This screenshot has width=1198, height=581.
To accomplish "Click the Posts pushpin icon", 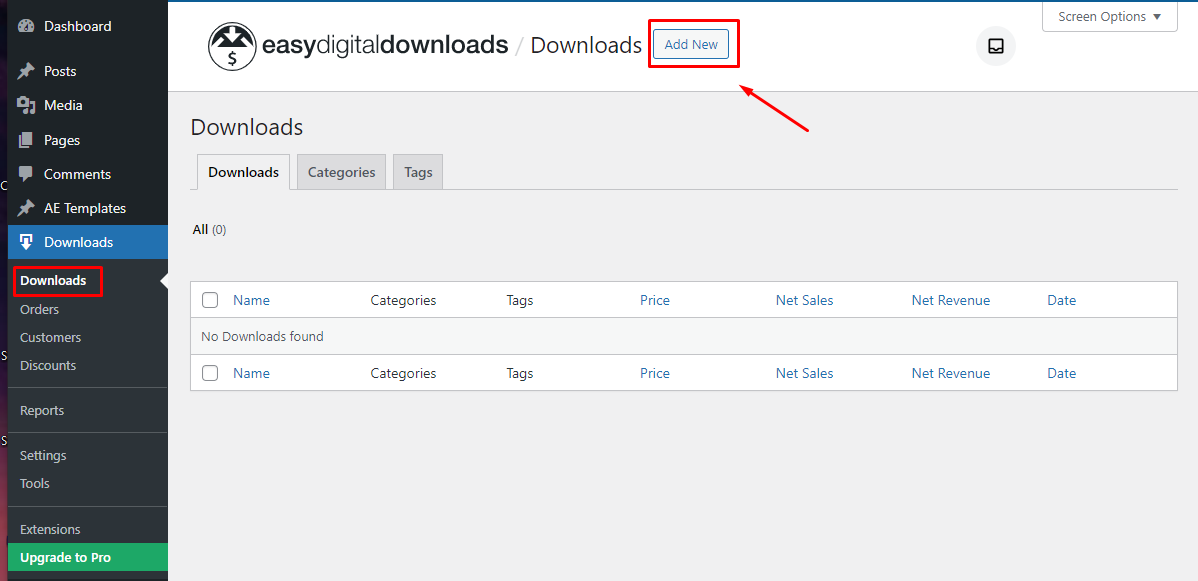I will (27, 71).
